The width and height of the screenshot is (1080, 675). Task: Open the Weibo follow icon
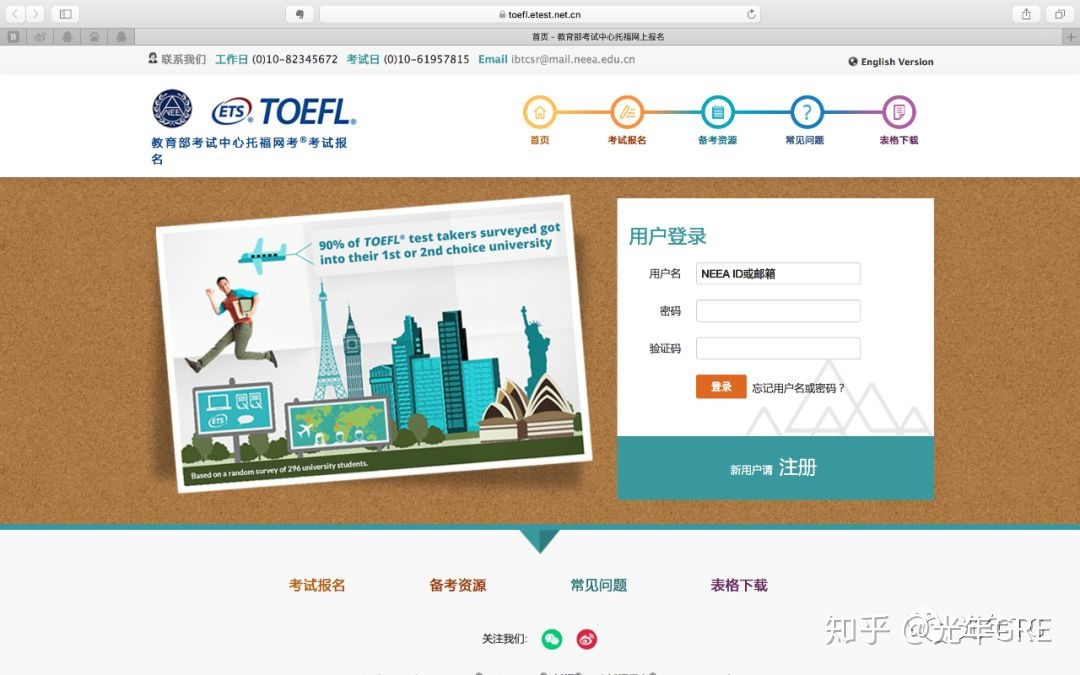pyautogui.click(x=587, y=639)
